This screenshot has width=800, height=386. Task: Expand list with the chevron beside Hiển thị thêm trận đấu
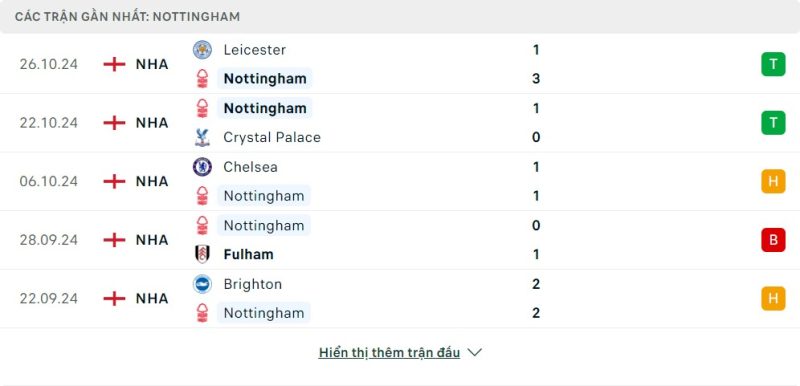pyautogui.click(x=474, y=353)
